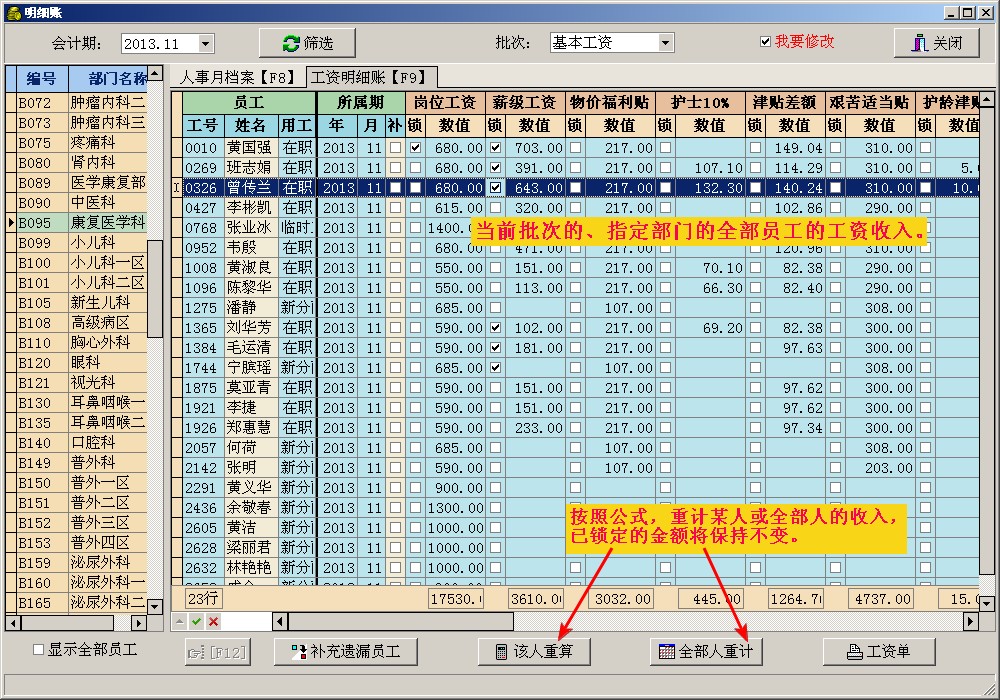Expand the 批次 combo box
Image resolution: width=1000 pixels, height=700 pixels.
pyautogui.click(x=665, y=43)
